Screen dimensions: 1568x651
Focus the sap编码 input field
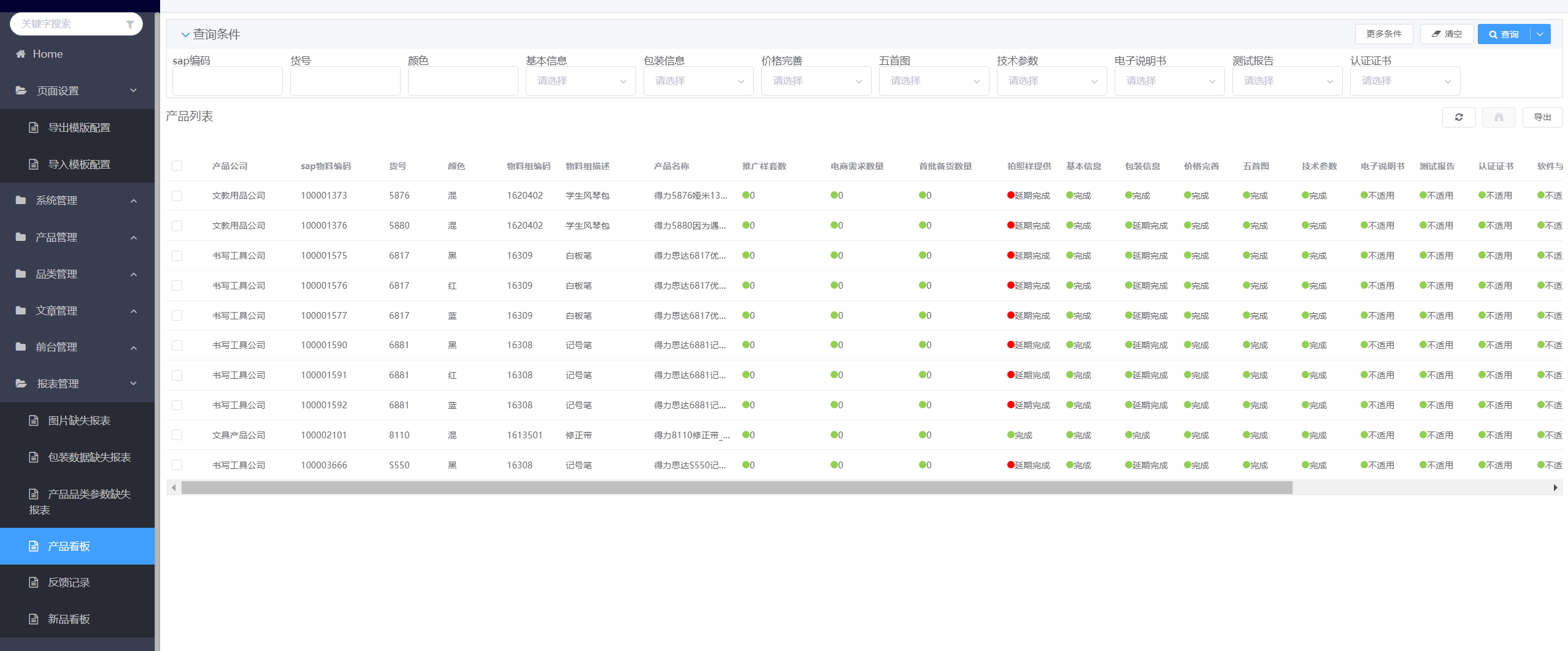pos(228,81)
